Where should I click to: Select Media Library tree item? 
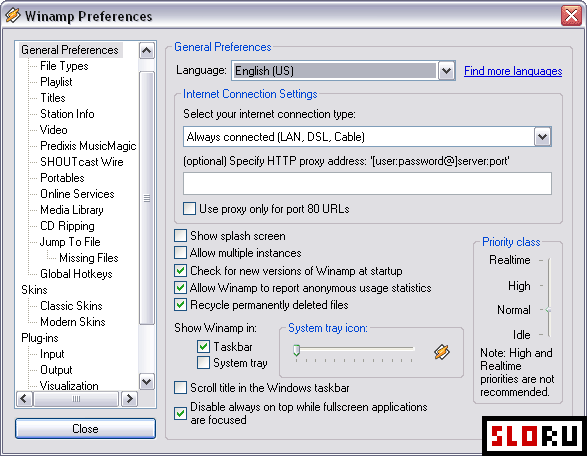click(x=72, y=210)
